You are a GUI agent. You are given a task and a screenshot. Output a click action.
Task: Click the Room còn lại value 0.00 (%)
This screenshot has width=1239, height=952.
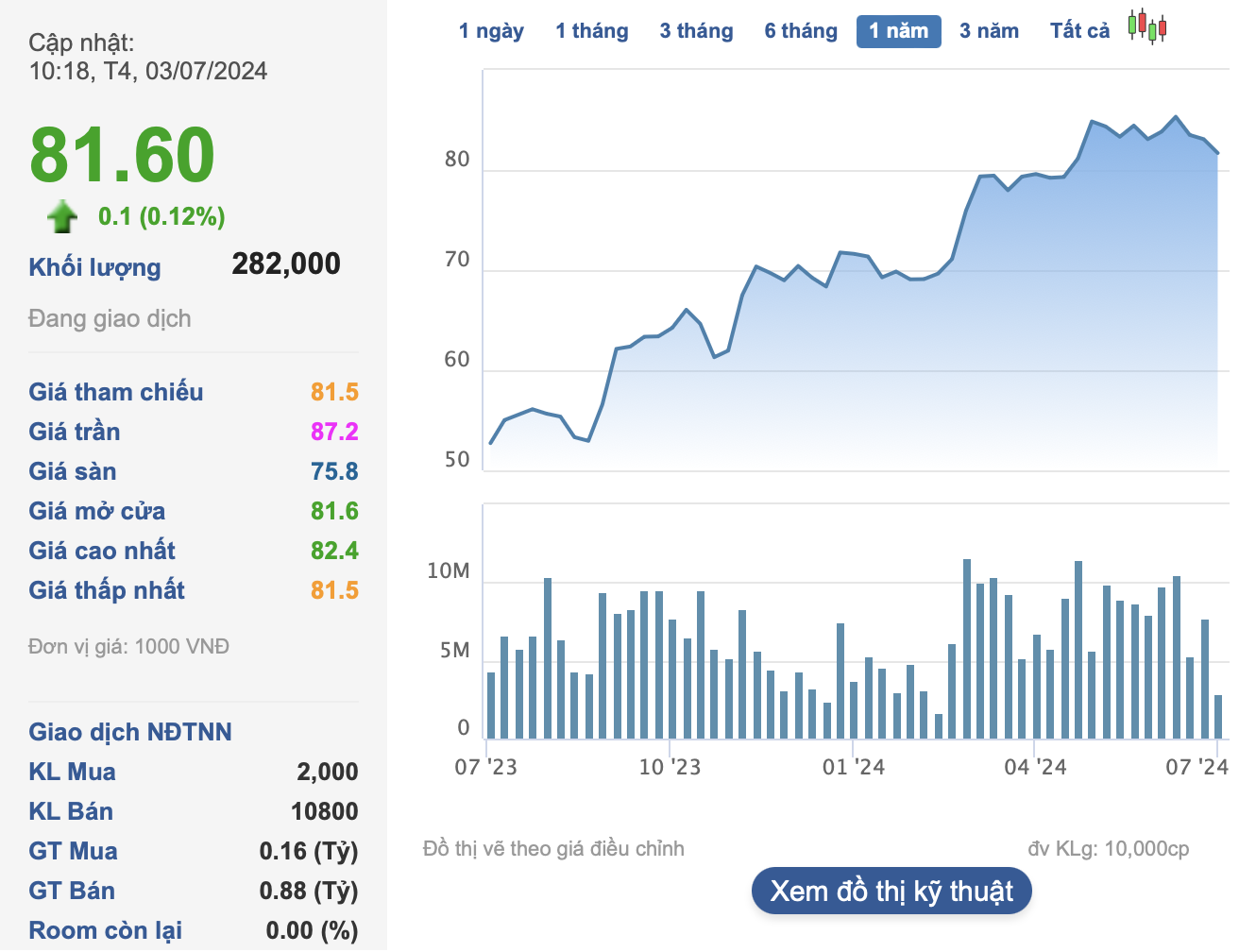(312, 930)
